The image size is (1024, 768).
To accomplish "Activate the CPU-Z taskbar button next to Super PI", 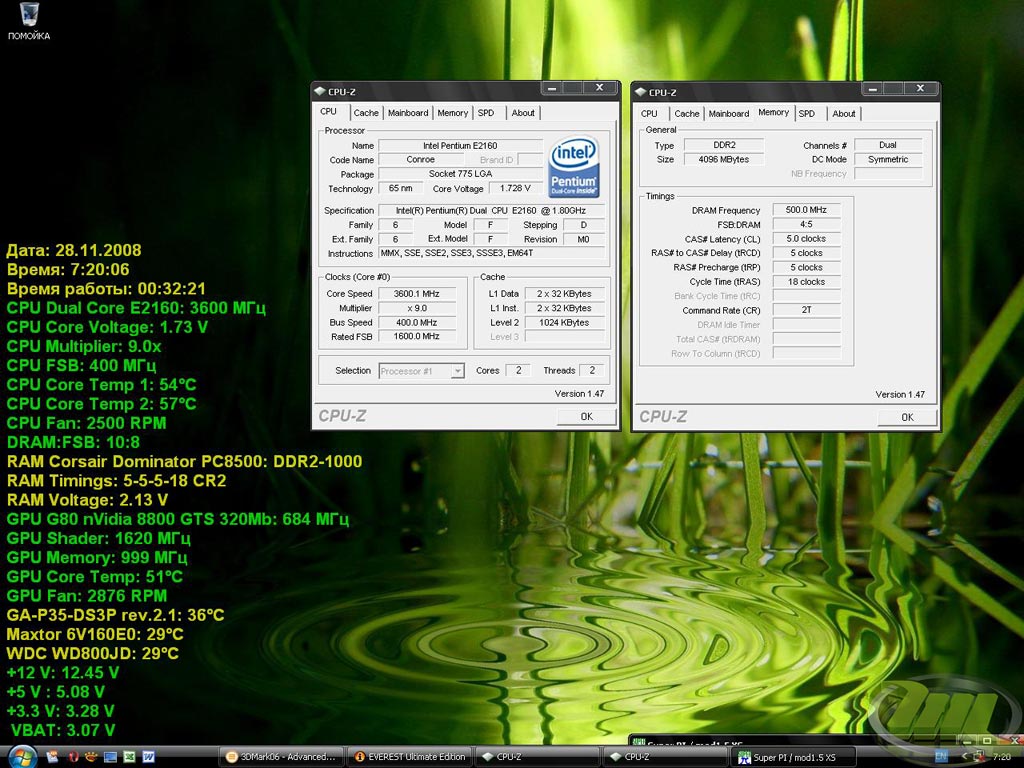I will point(665,757).
